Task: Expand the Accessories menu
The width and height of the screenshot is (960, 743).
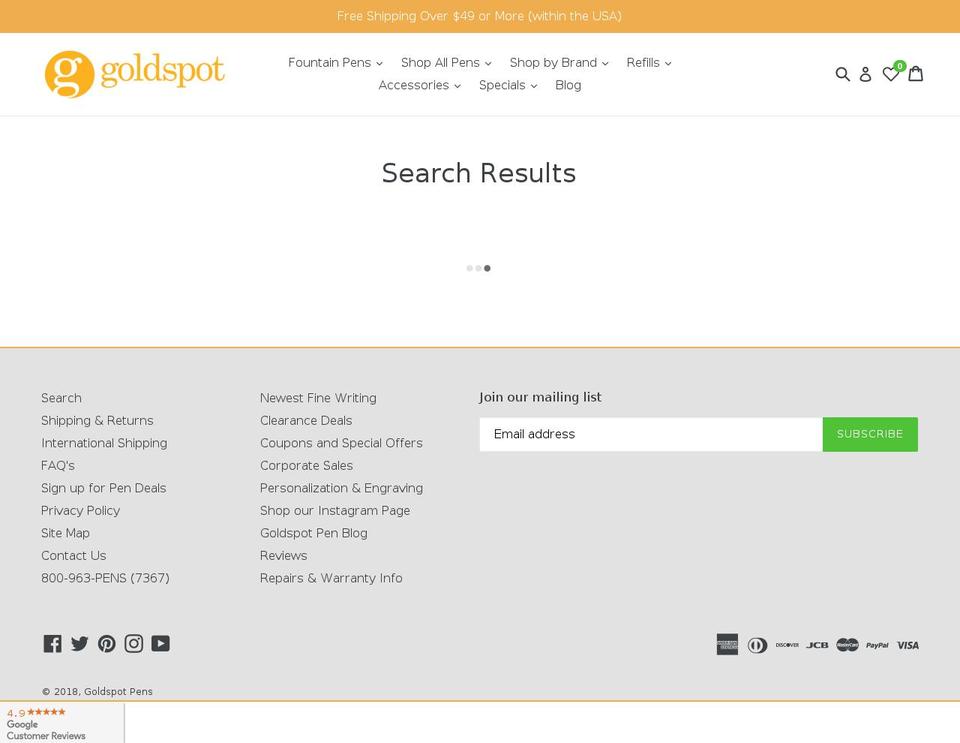Action: tap(419, 85)
